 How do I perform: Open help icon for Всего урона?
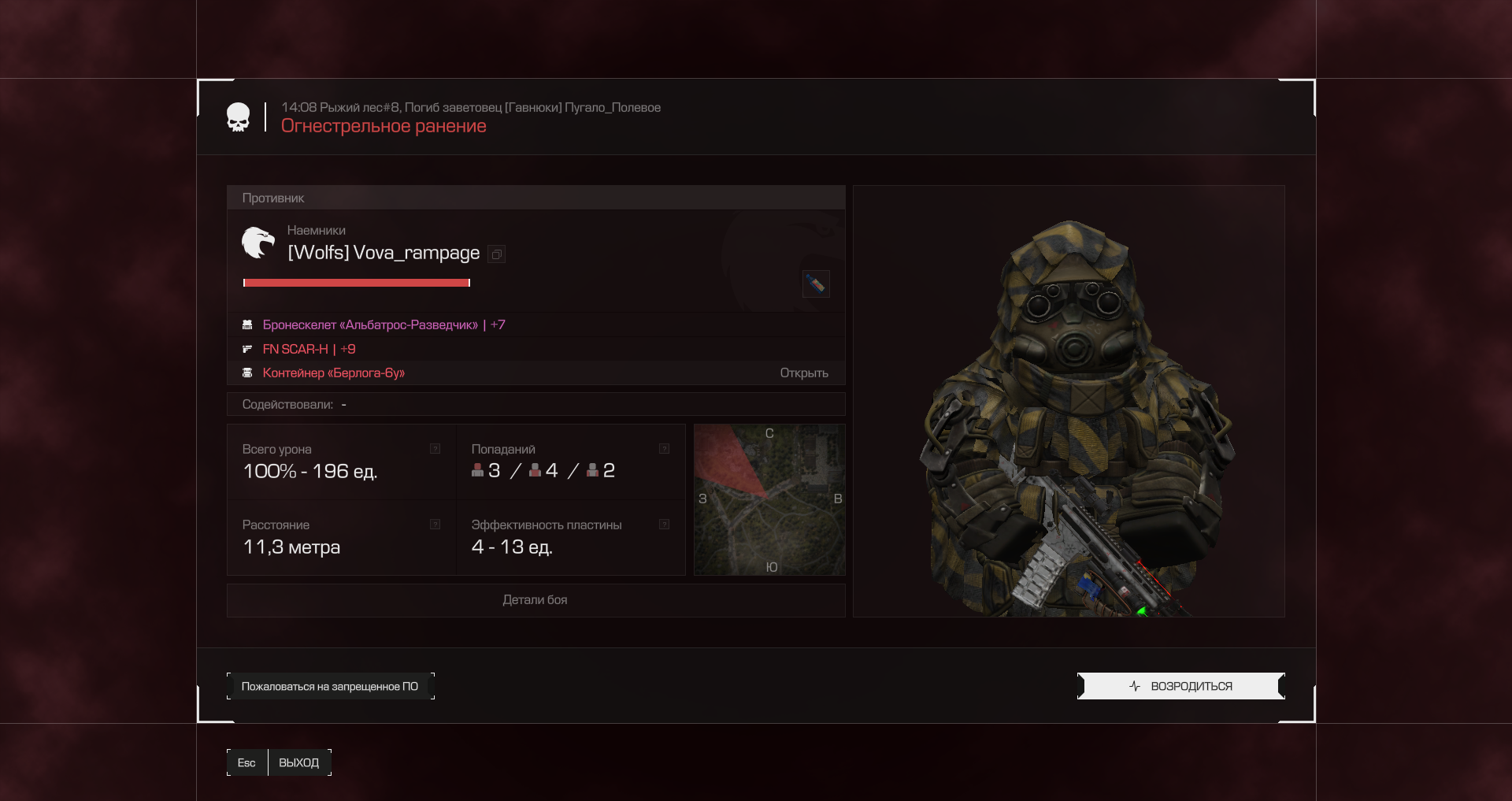[435, 449]
